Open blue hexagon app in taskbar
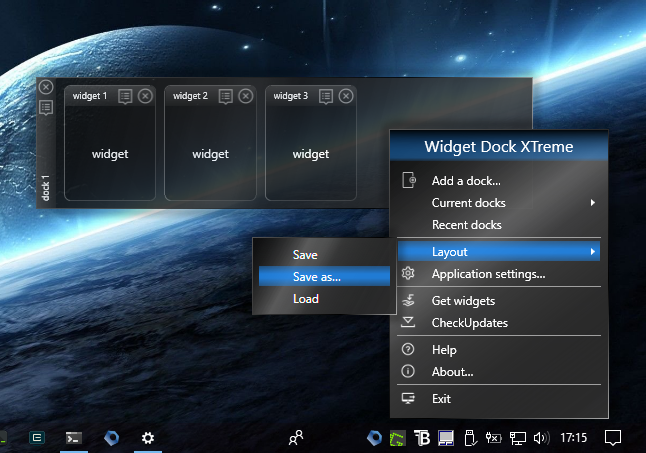The width and height of the screenshot is (646, 453). click(x=111, y=438)
